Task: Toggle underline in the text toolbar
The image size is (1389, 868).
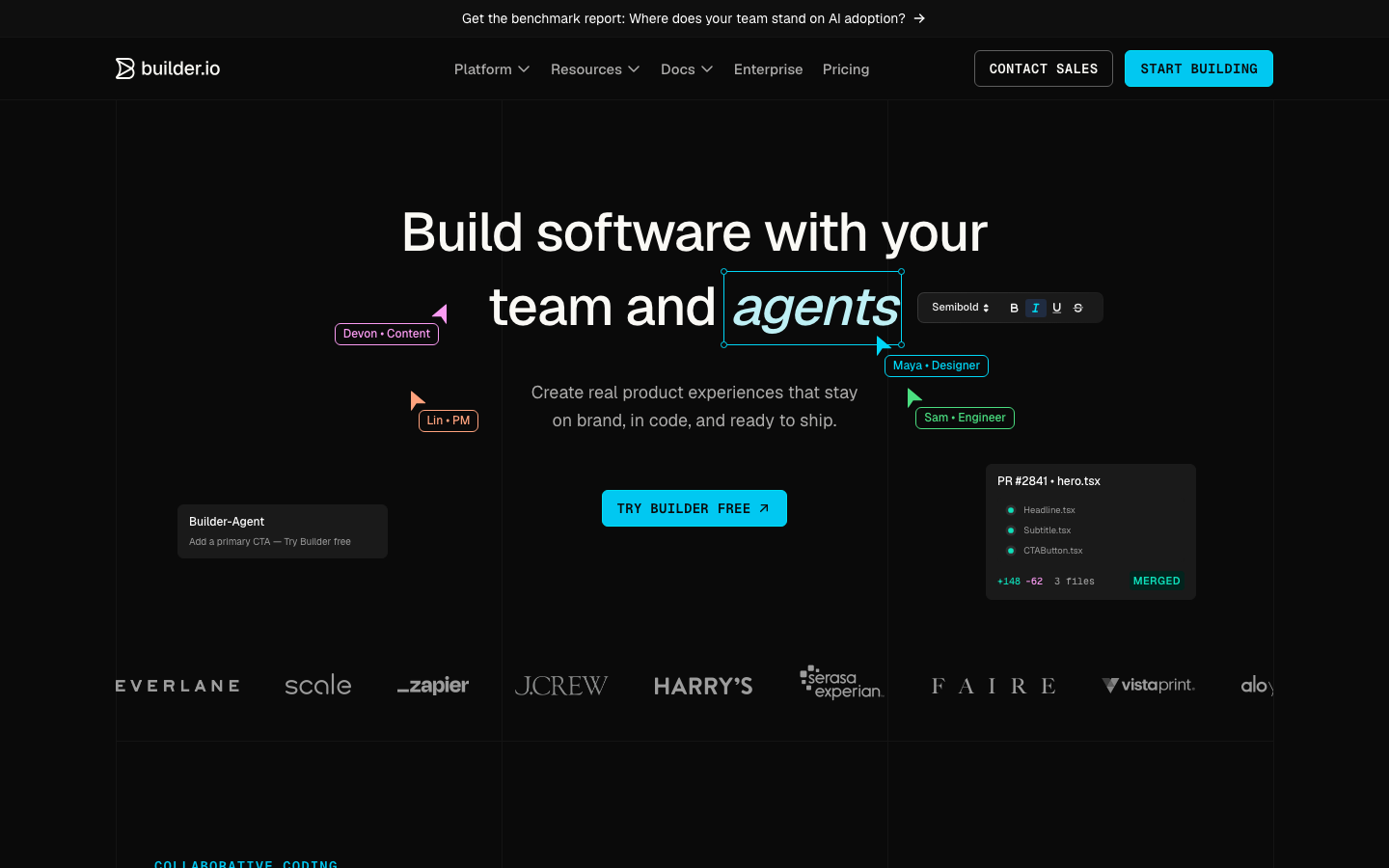Action: click(1057, 308)
